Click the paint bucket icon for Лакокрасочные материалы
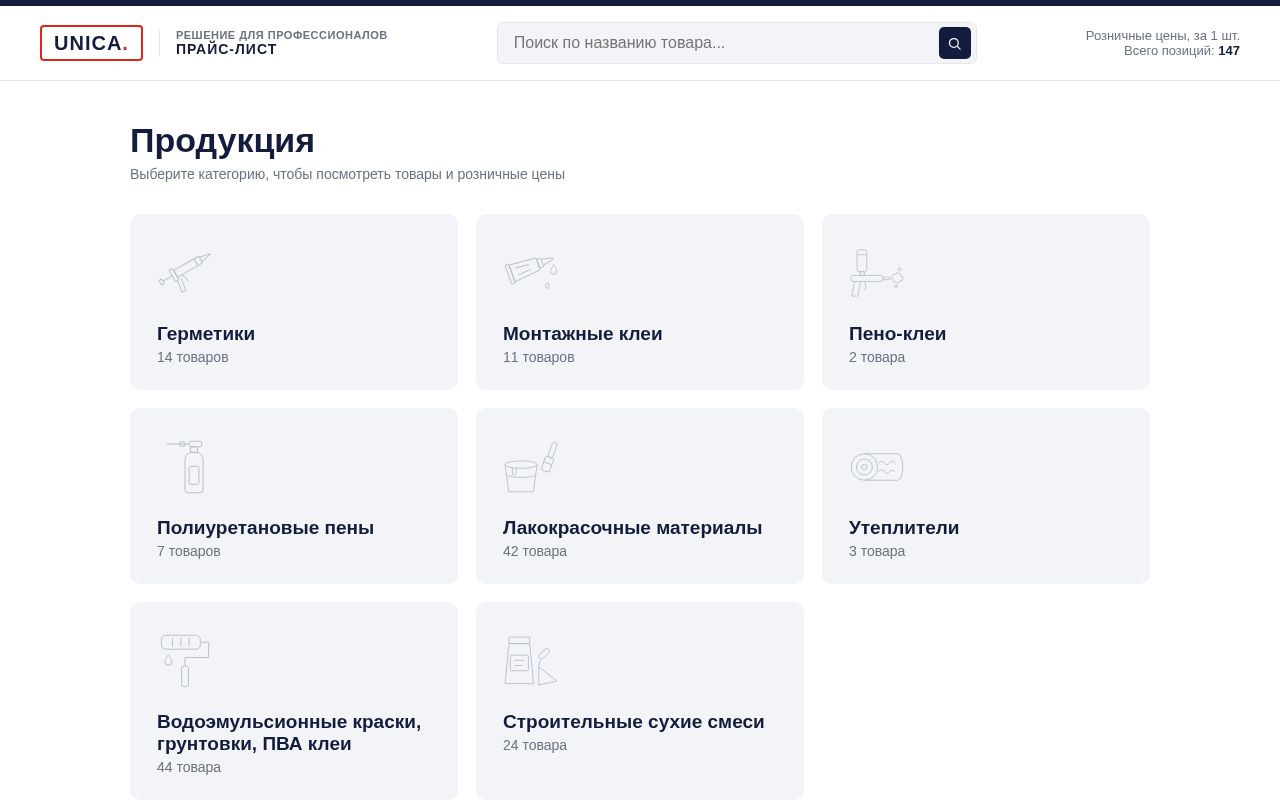 pyautogui.click(x=531, y=465)
